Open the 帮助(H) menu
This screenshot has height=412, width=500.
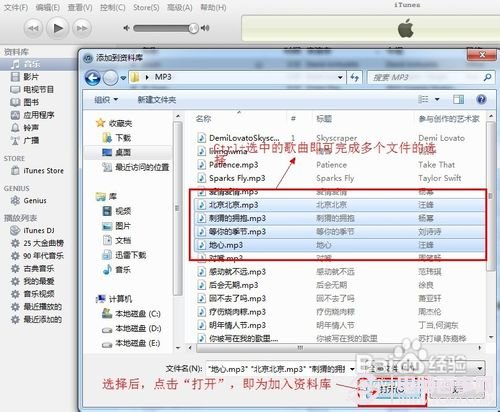pos(213,7)
